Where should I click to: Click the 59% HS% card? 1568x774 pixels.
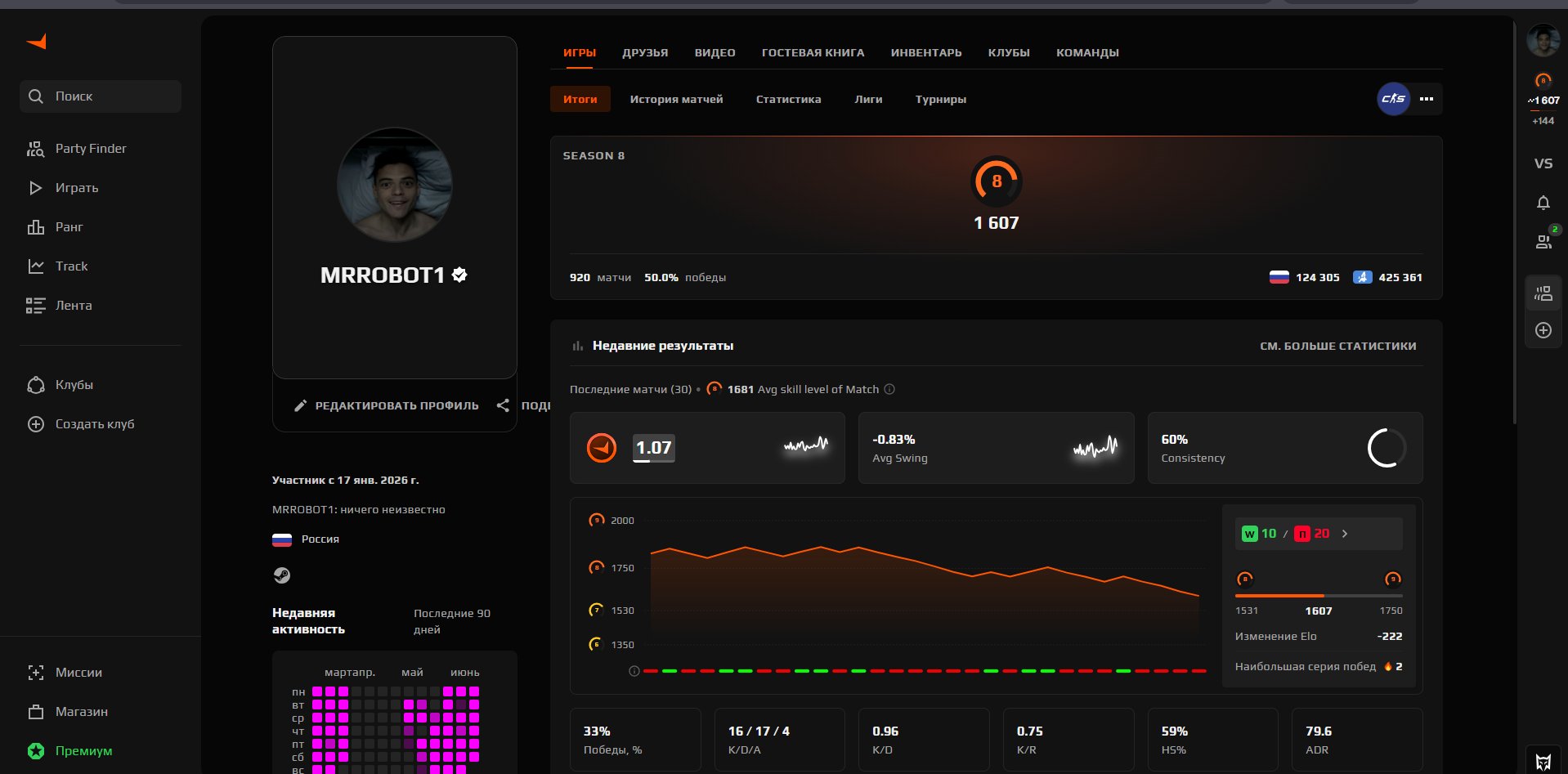point(1213,740)
